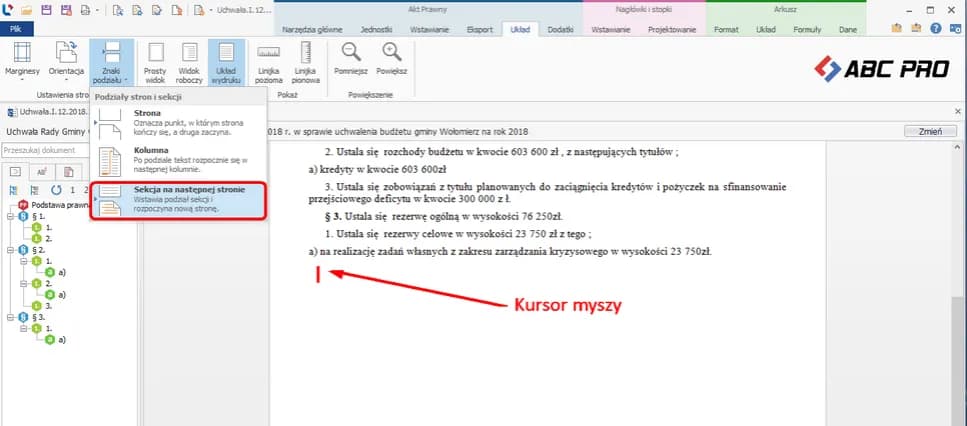This screenshot has height=426, width=967.
Task: Focus the Przeszukaj dokument search field
Action: [x=46, y=150]
